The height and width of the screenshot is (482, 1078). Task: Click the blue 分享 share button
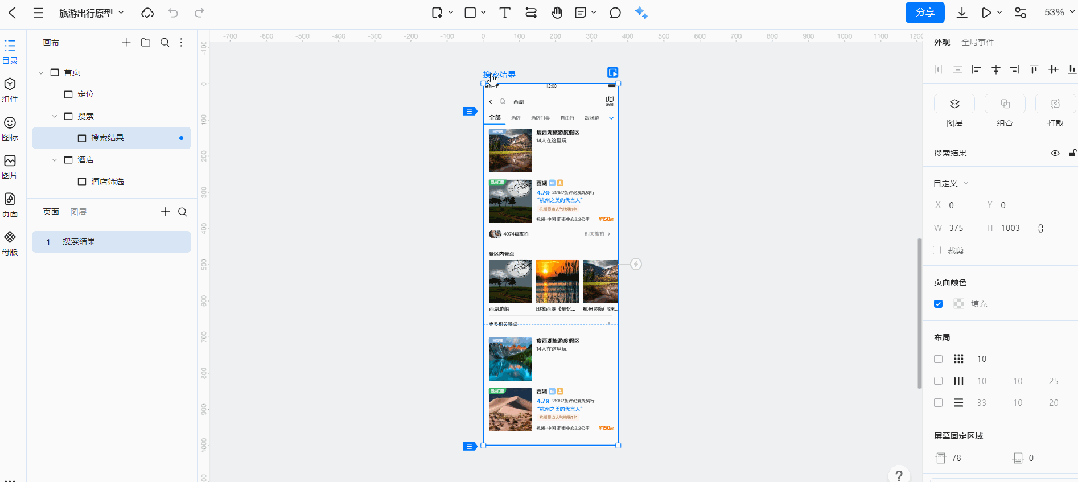pyautogui.click(x=925, y=13)
